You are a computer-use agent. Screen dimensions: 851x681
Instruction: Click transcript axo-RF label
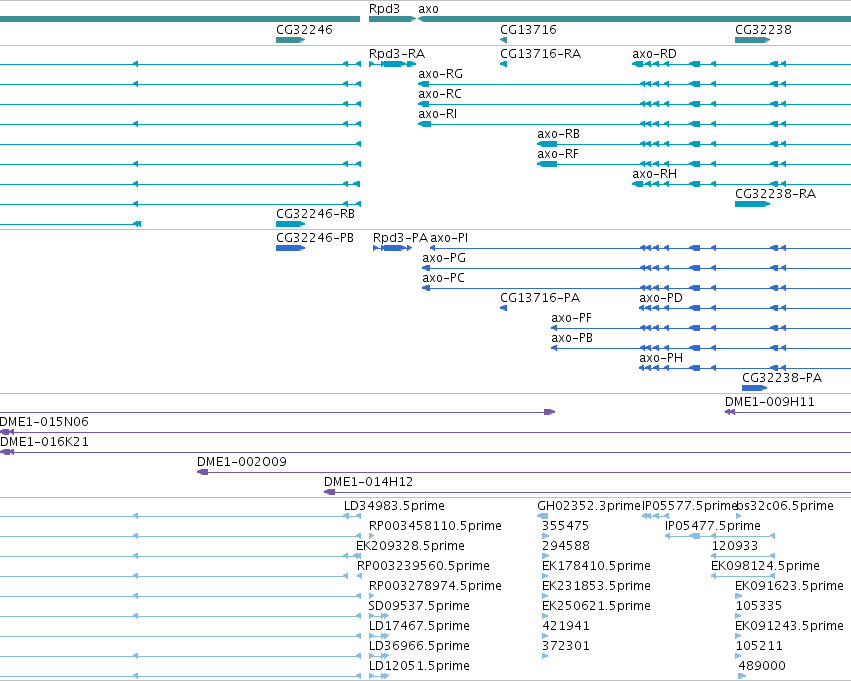pyautogui.click(x=558, y=154)
